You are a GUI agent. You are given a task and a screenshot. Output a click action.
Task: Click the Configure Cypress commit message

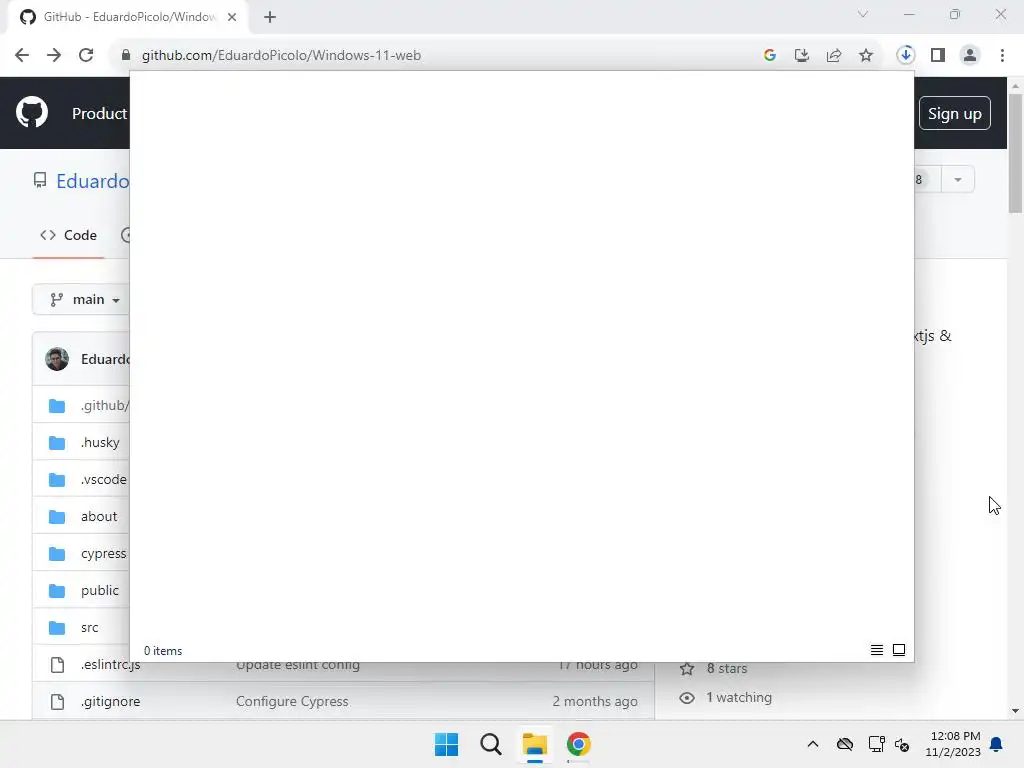pyautogui.click(x=292, y=701)
